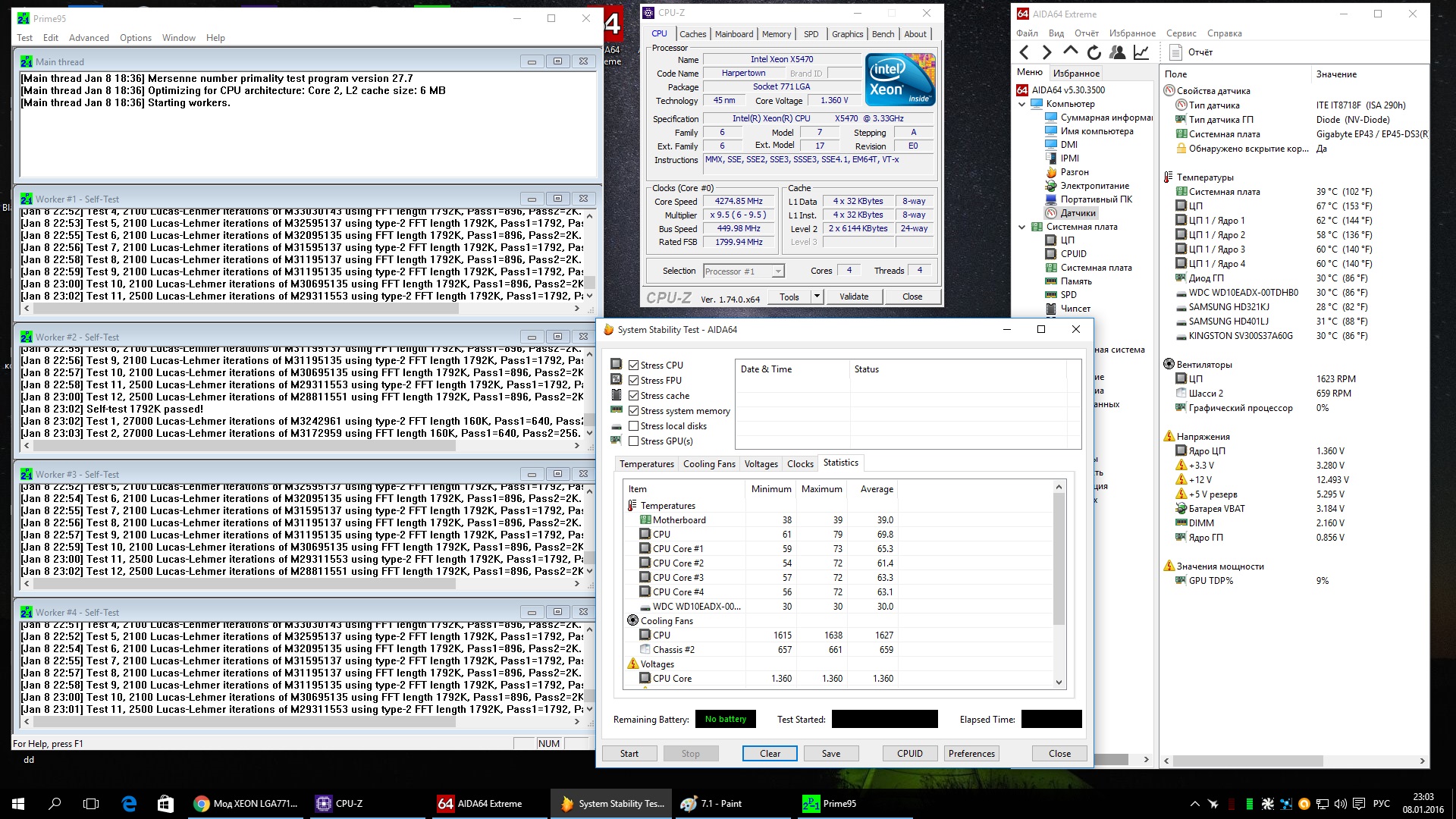Click the Start button in Stability Test
Image resolution: width=1456 pixels, height=819 pixels.
point(629,754)
